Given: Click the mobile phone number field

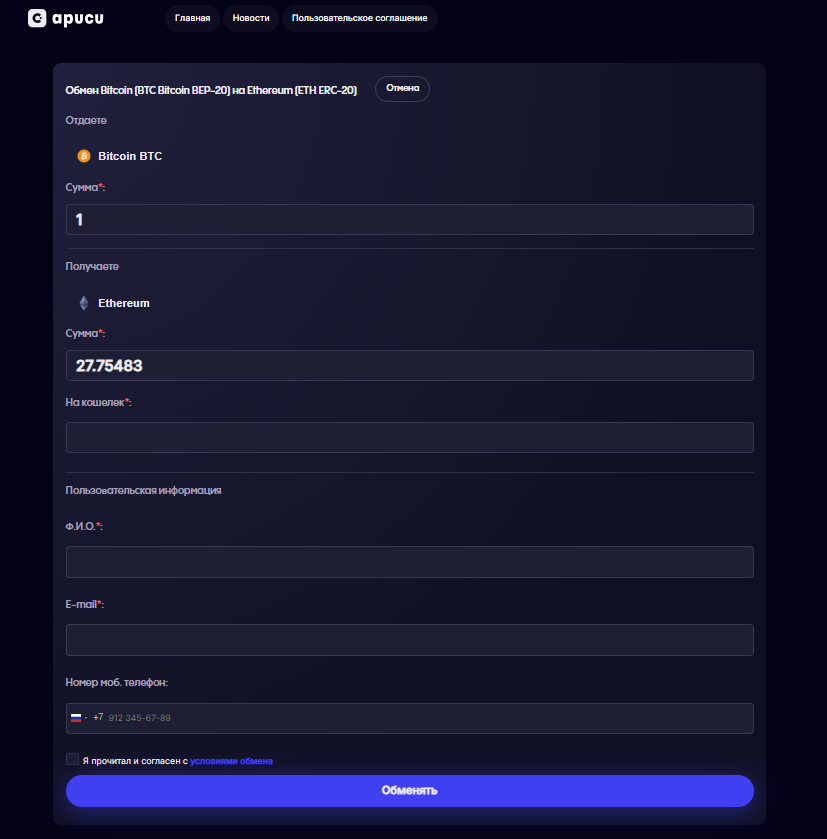Looking at the screenshot, I should tap(410, 718).
